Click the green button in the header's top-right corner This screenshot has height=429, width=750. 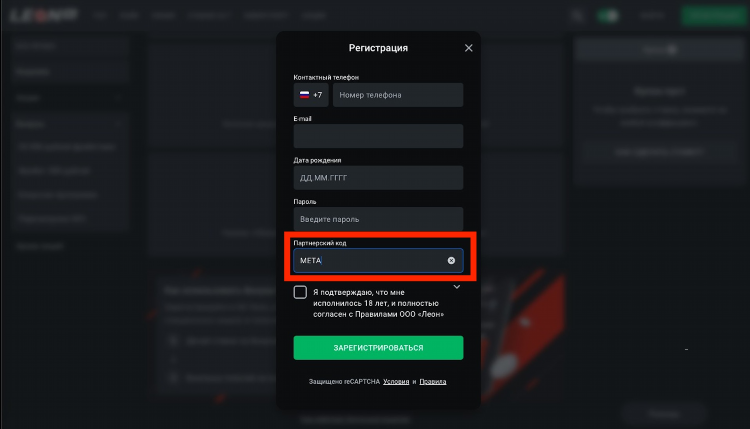(x=714, y=16)
